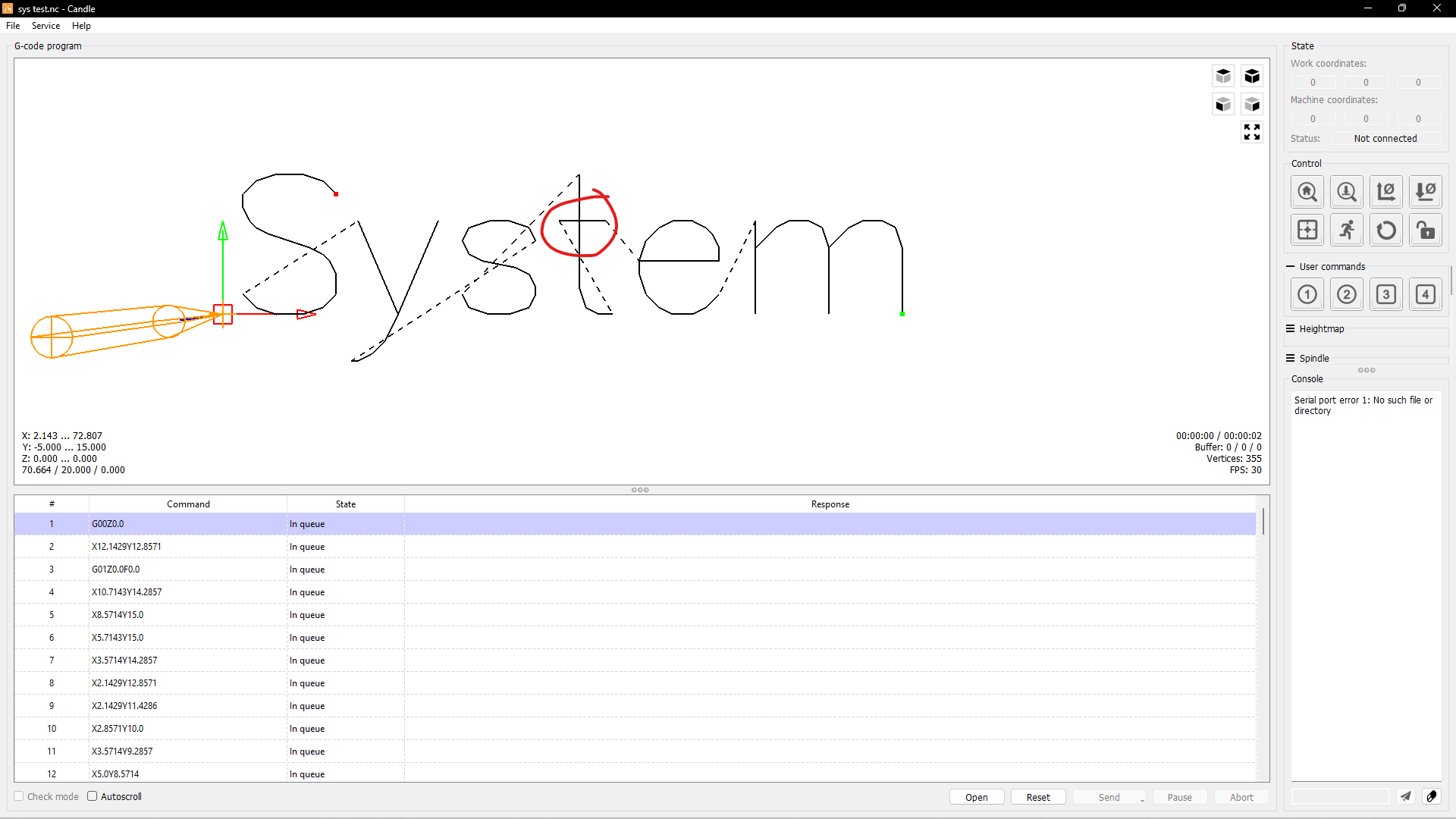Image resolution: width=1456 pixels, height=819 pixels.
Task: Restore origin with crosshair button
Action: pyautogui.click(x=1307, y=231)
